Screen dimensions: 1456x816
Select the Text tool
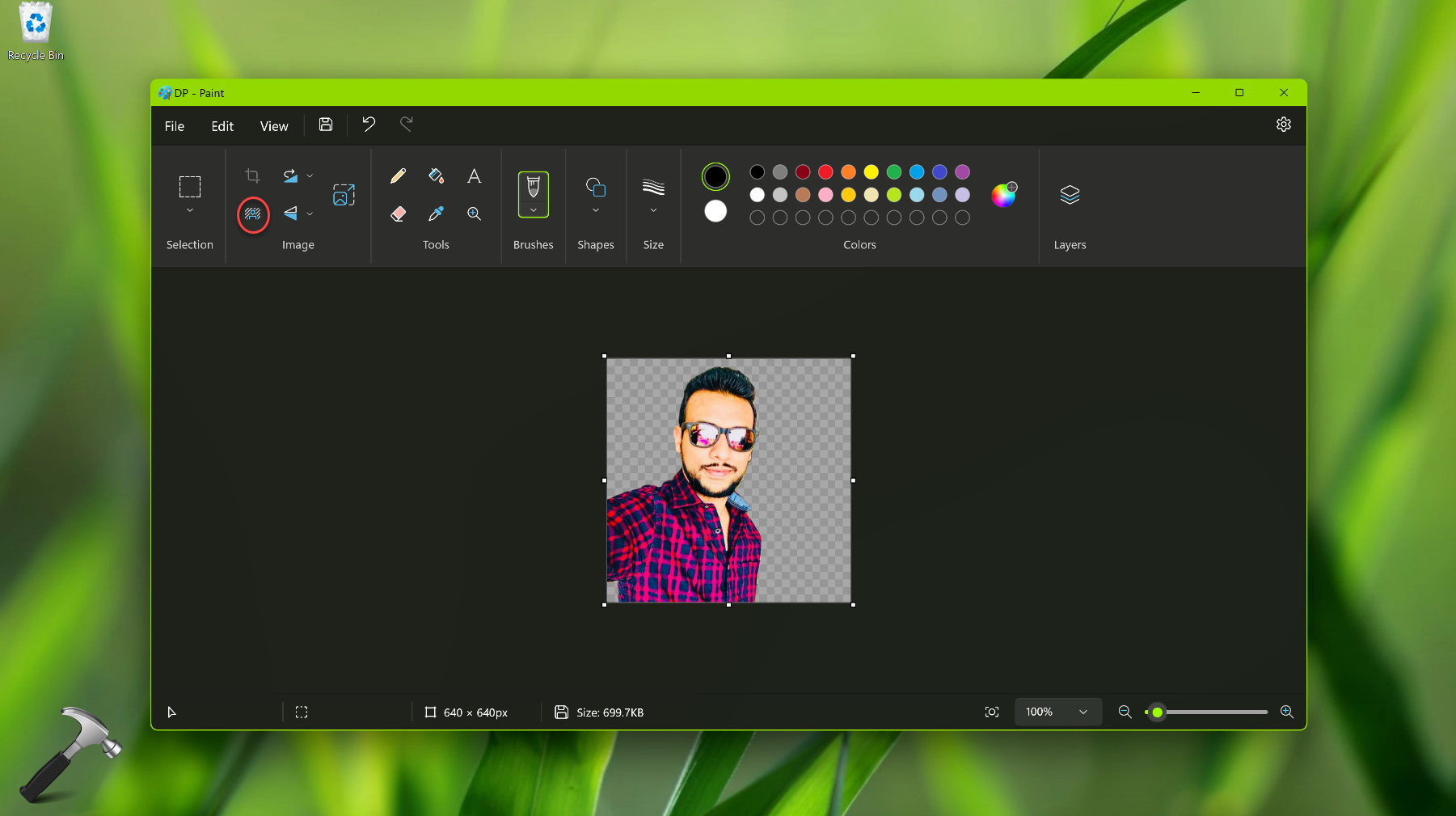[474, 175]
